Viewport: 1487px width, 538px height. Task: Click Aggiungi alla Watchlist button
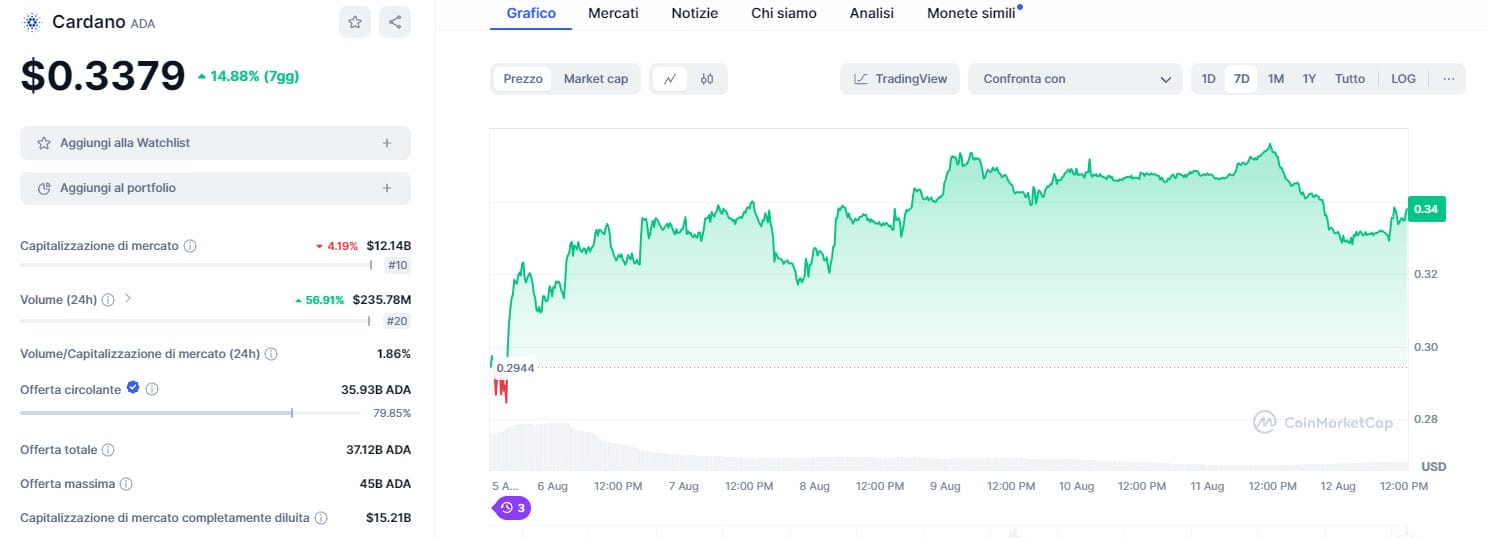click(215, 143)
